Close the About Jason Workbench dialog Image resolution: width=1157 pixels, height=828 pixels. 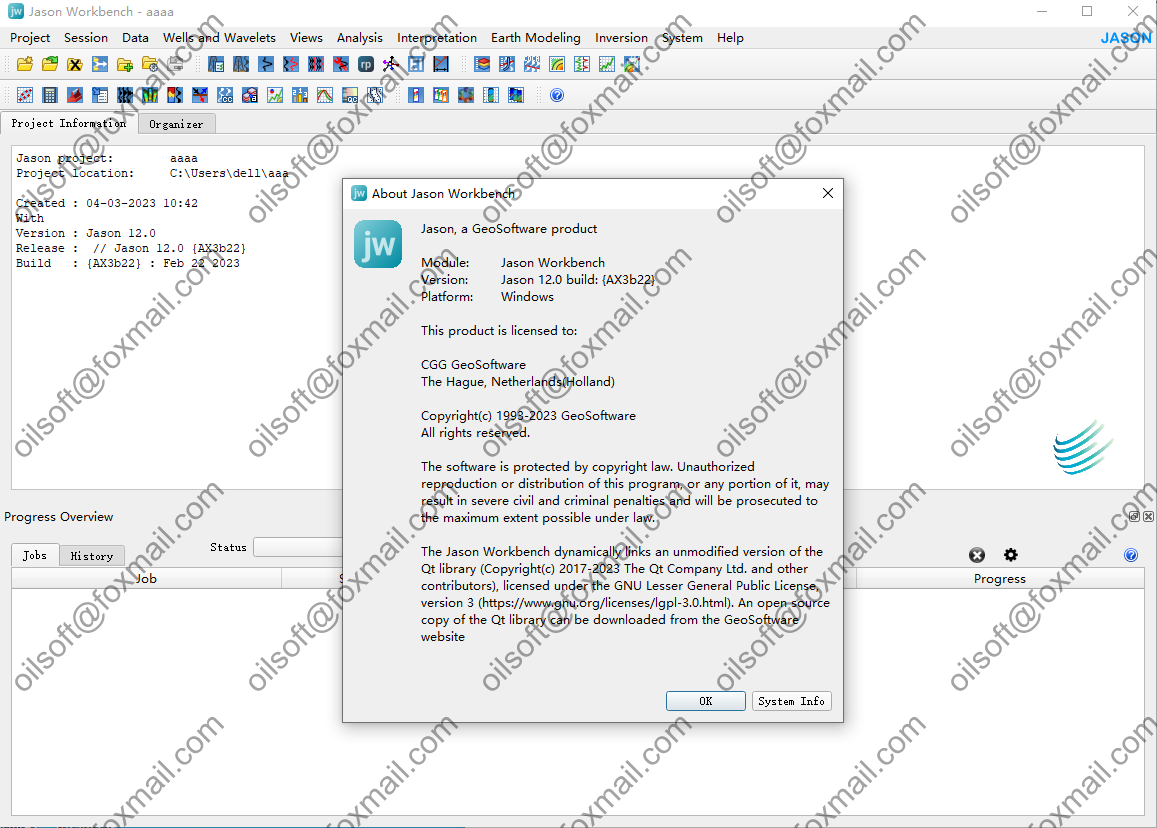pyautogui.click(x=828, y=193)
